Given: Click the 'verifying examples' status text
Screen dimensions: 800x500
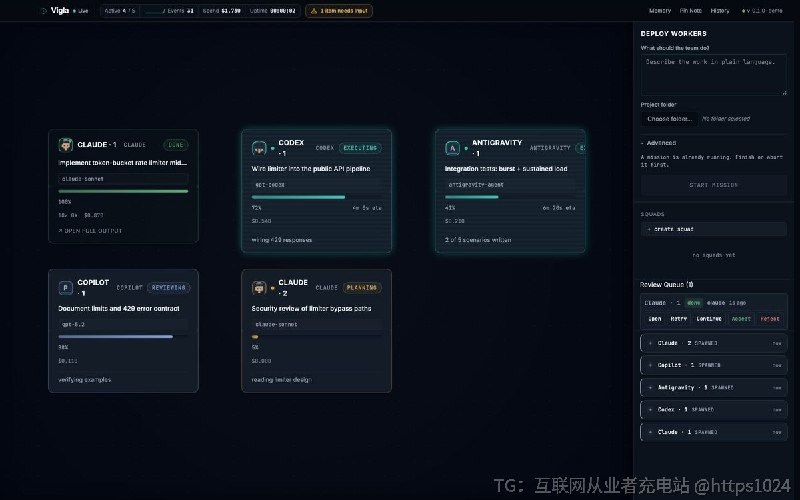Looking at the screenshot, I should [x=85, y=380].
